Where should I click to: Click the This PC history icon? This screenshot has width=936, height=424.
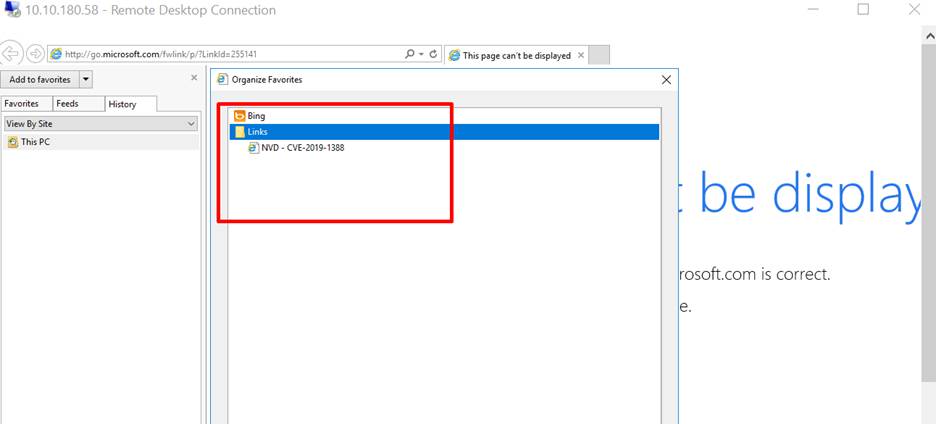click(12, 142)
